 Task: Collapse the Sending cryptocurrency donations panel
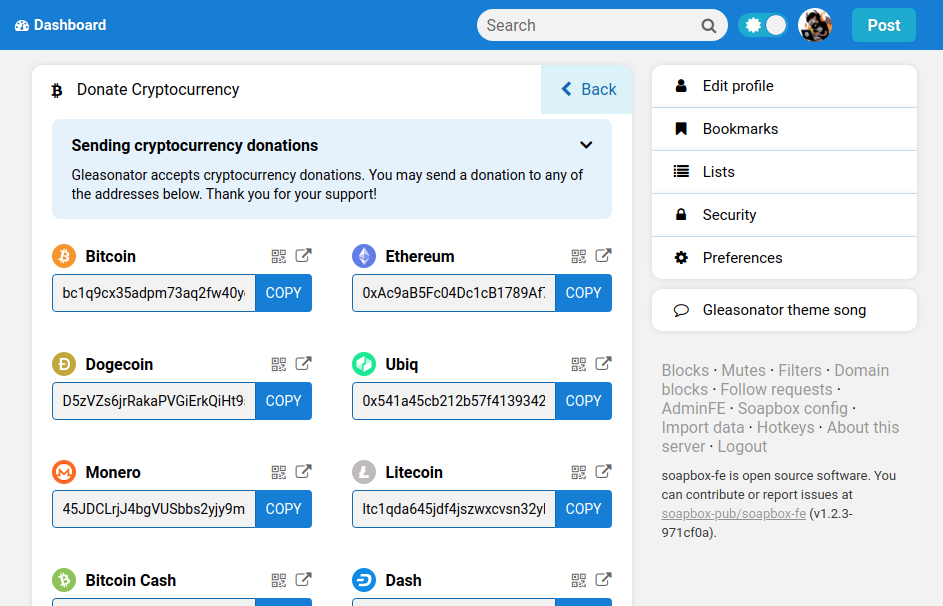pos(586,145)
